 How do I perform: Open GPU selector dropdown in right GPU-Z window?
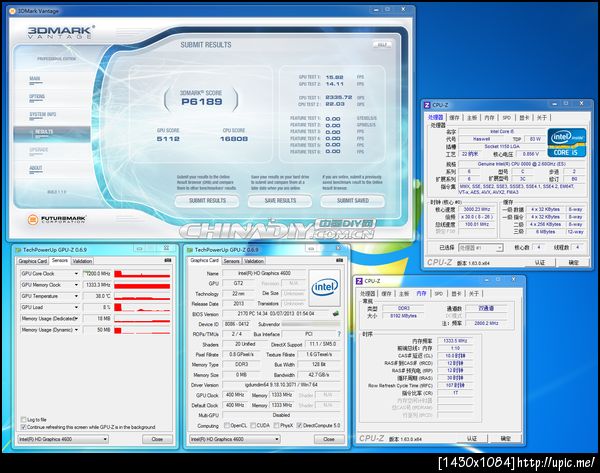pyautogui.click(x=235, y=439)
